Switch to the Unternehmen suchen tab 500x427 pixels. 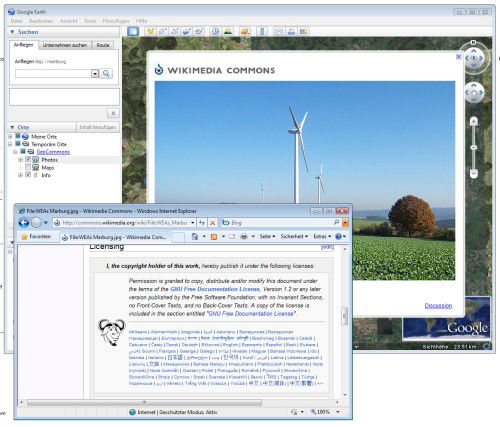[65, 45]
